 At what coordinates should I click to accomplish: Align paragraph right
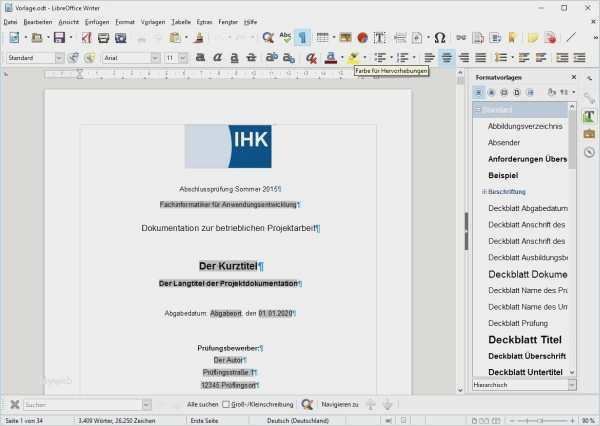[x=464, y=58]
